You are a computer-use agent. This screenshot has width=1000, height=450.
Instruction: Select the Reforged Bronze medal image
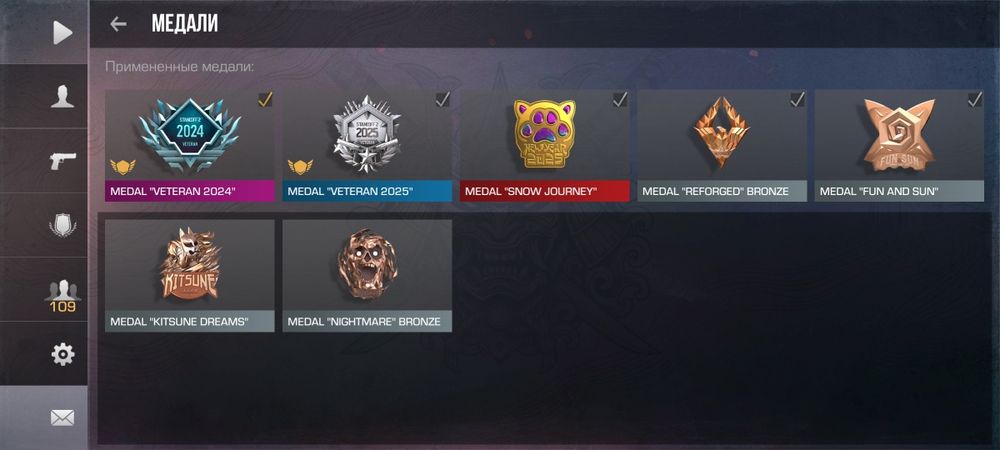[721, 133]
